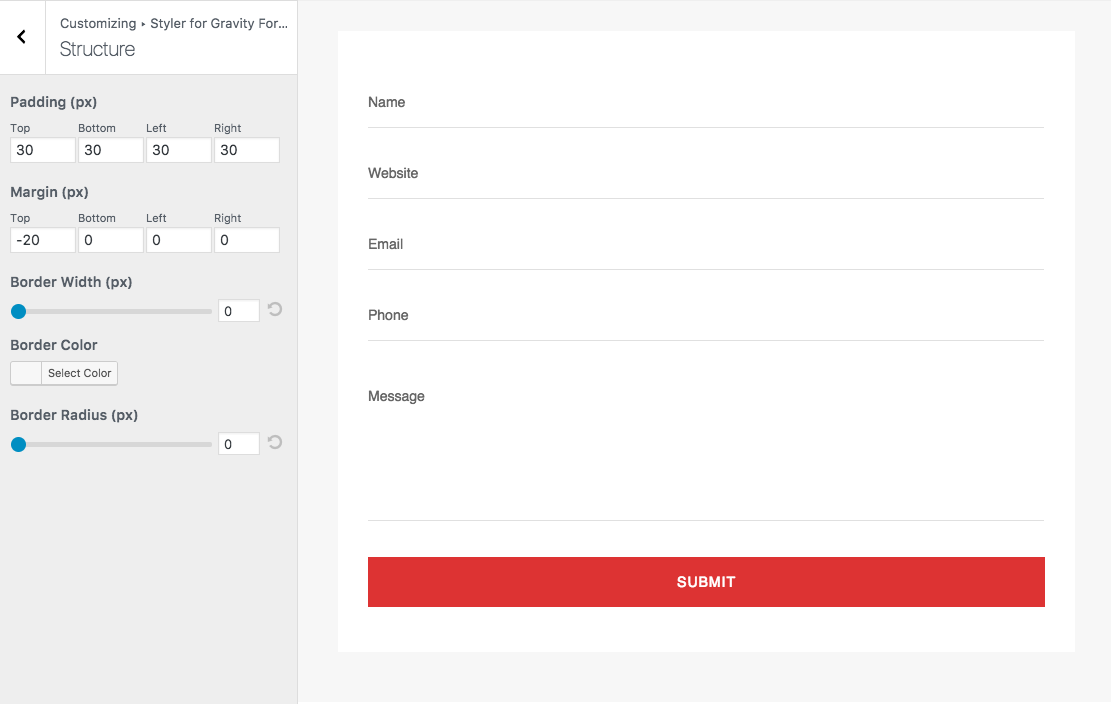Click the Select Color button
This screenshot has height=704, width=1111.
point(79,373)
